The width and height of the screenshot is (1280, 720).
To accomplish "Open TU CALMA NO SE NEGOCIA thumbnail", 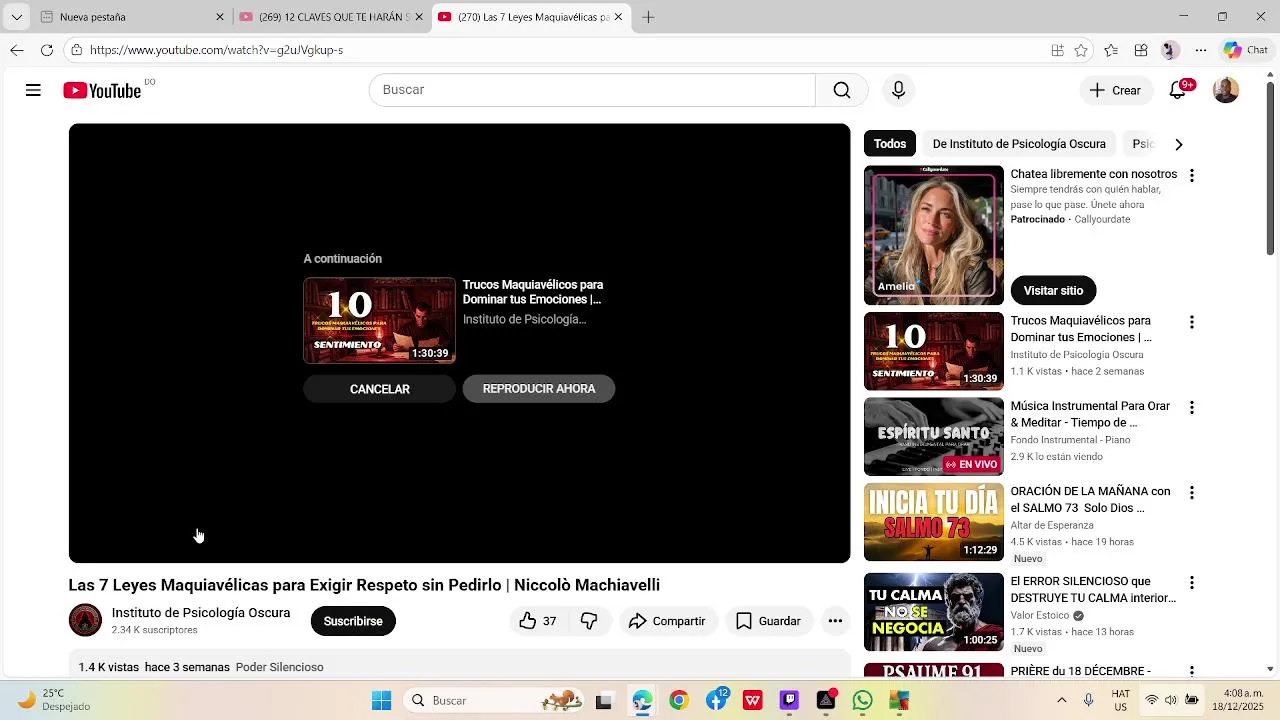I will (933, 611).
